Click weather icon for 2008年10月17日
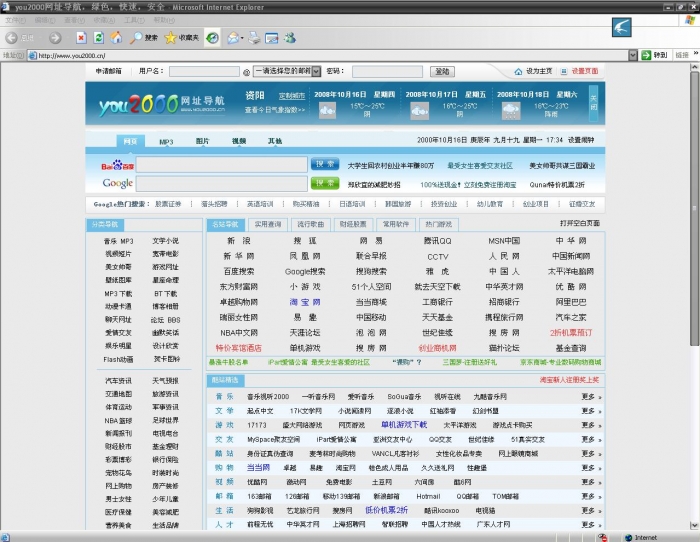This screenshot has height=542, width=700. click(420, 110)
